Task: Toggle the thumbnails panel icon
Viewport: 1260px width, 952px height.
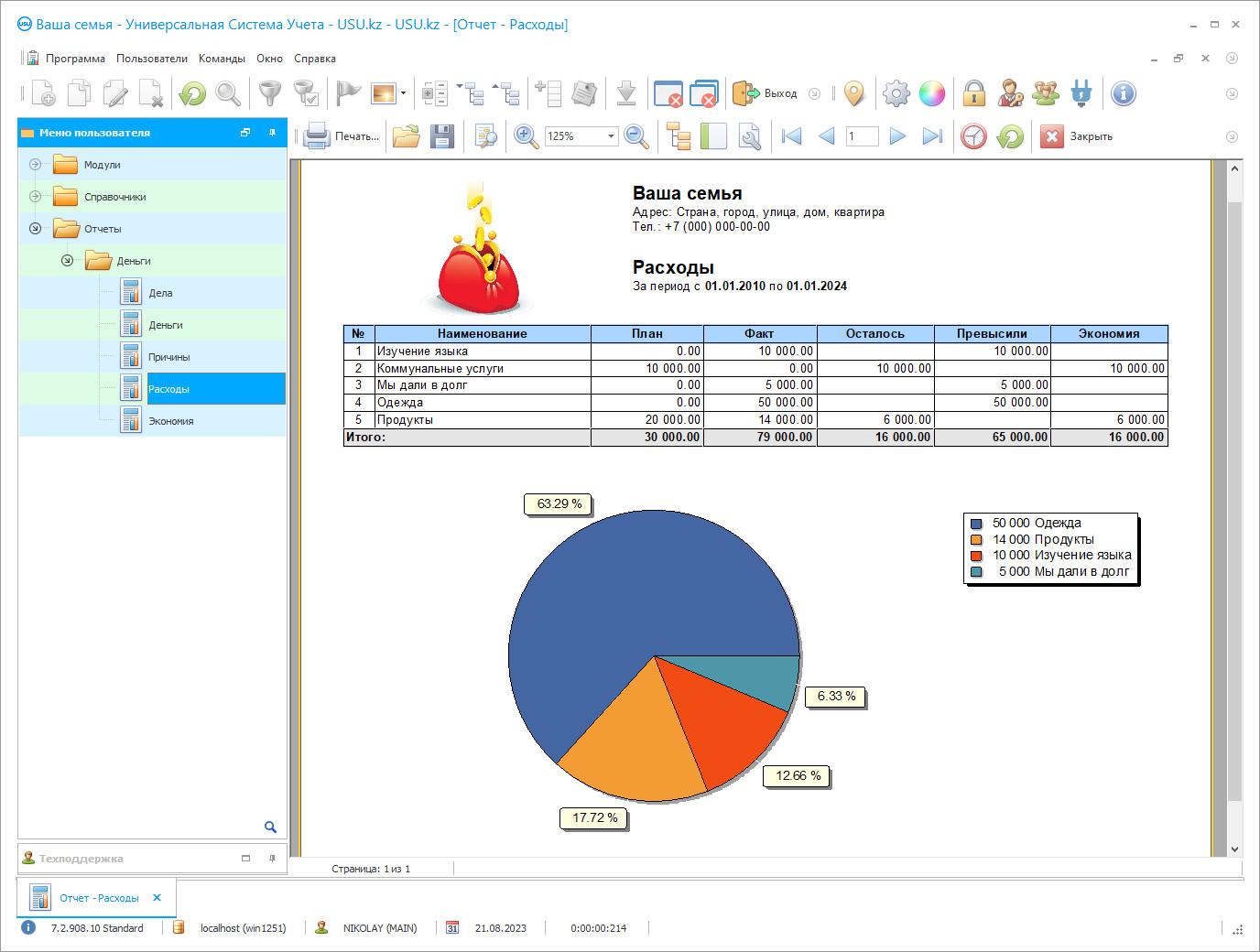Action: (713, 136)
